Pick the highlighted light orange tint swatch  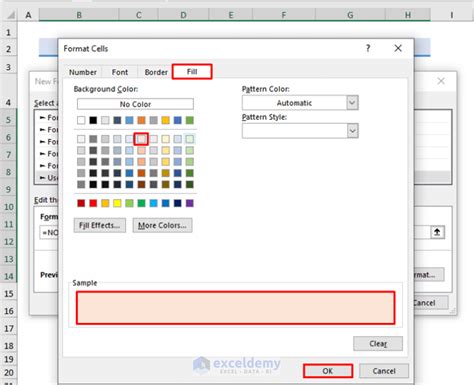141,139
